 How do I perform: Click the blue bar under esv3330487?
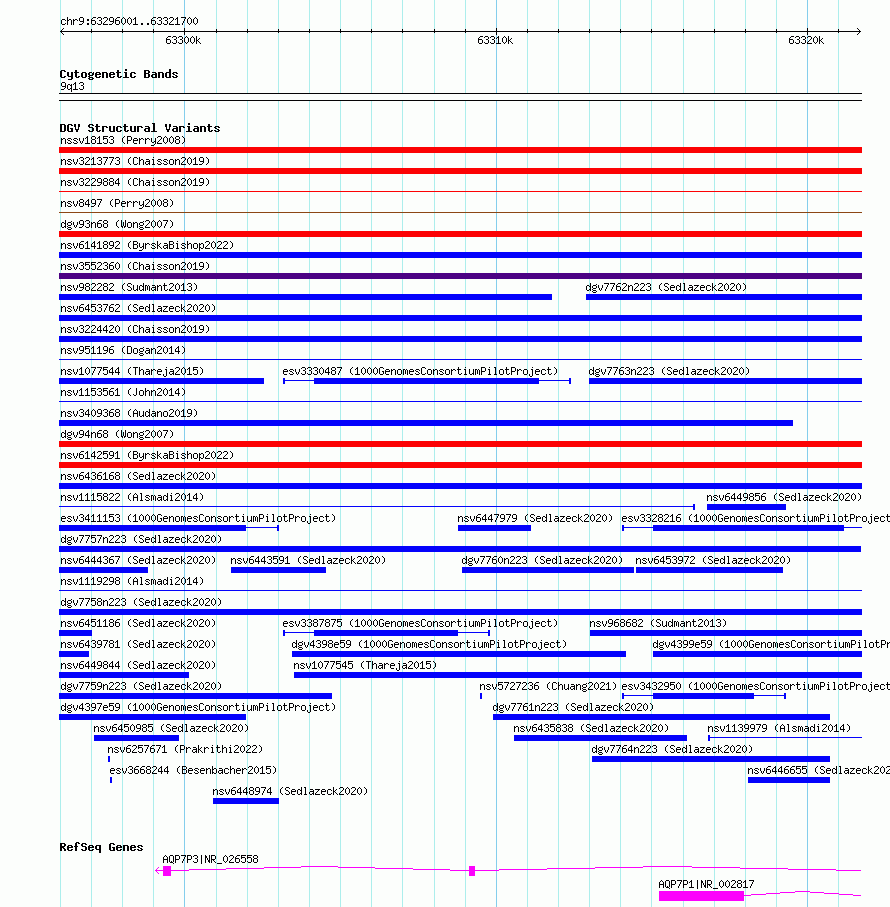tap(426, 381)
